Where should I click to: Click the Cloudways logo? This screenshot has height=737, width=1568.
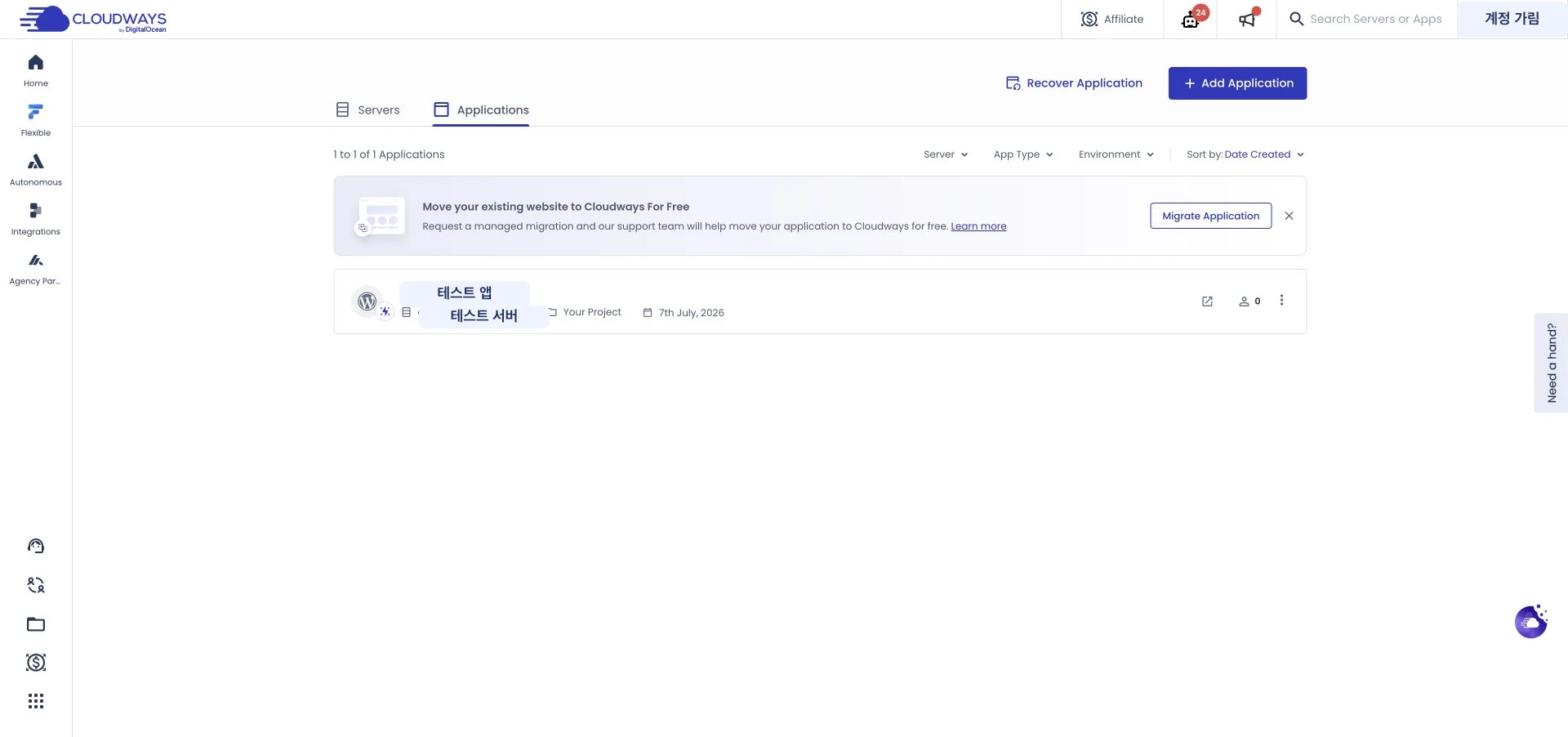[x=93, y=19]
